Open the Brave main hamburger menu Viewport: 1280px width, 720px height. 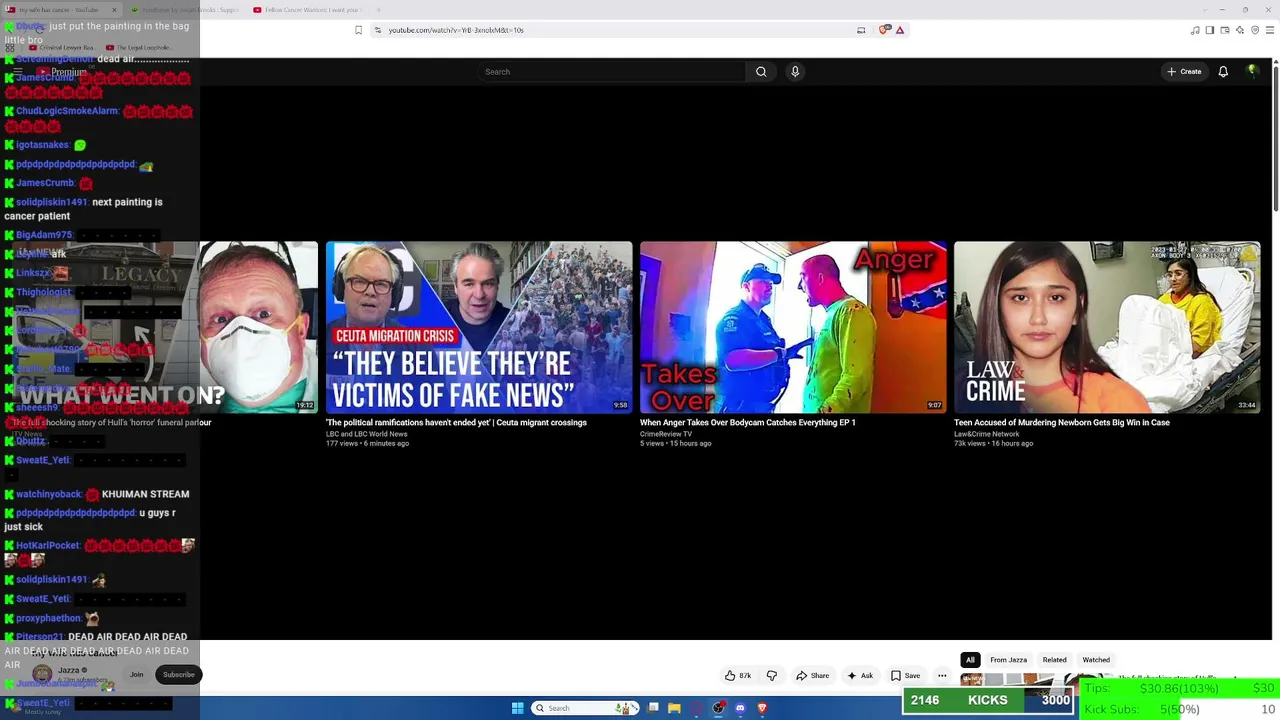pyautogui.click(x=1270, y=30)
